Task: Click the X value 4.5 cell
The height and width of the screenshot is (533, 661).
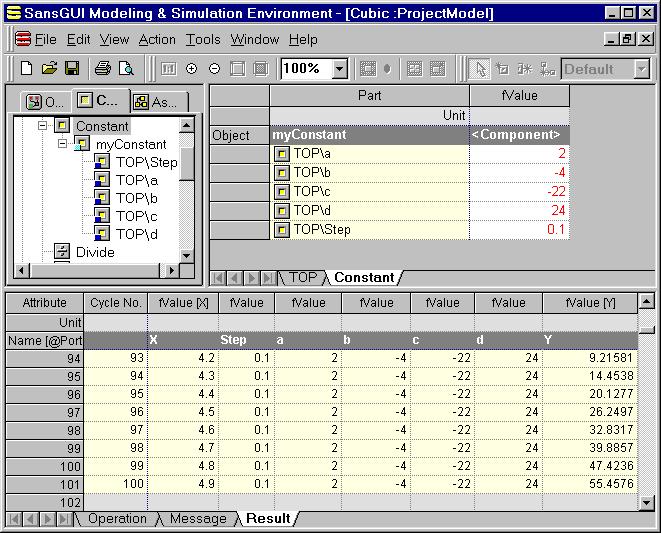Action: 183,412
